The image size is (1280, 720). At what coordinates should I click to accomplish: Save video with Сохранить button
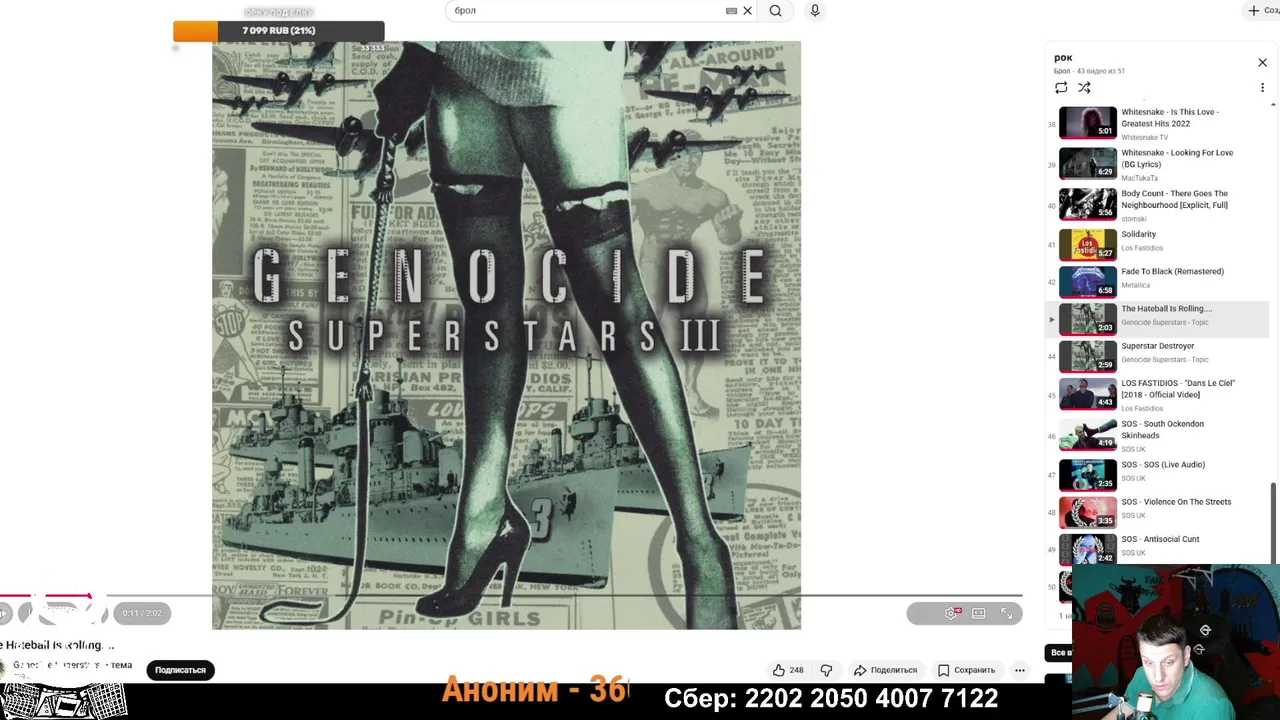[x=966, y=670]
